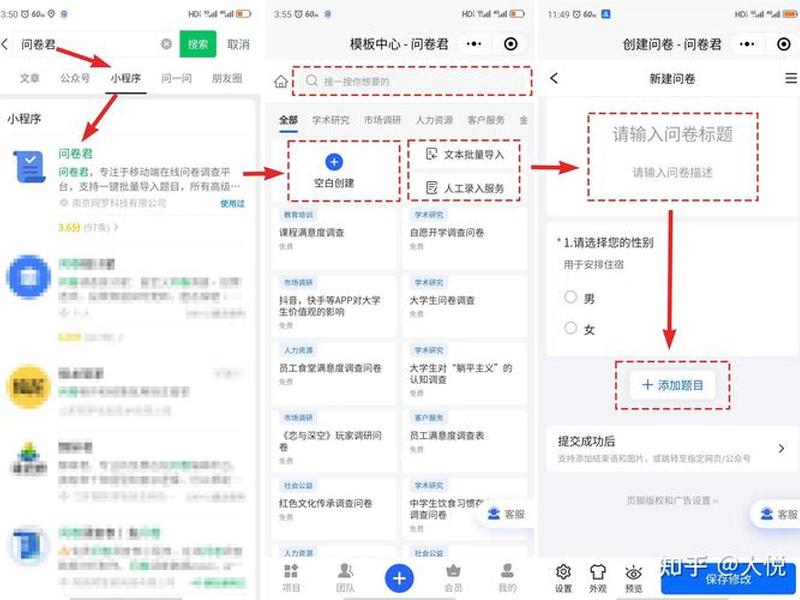This screenshot has height=600, width=800.
Task: Open the 朋友圈 tab
Action: (x=227, y=78)
